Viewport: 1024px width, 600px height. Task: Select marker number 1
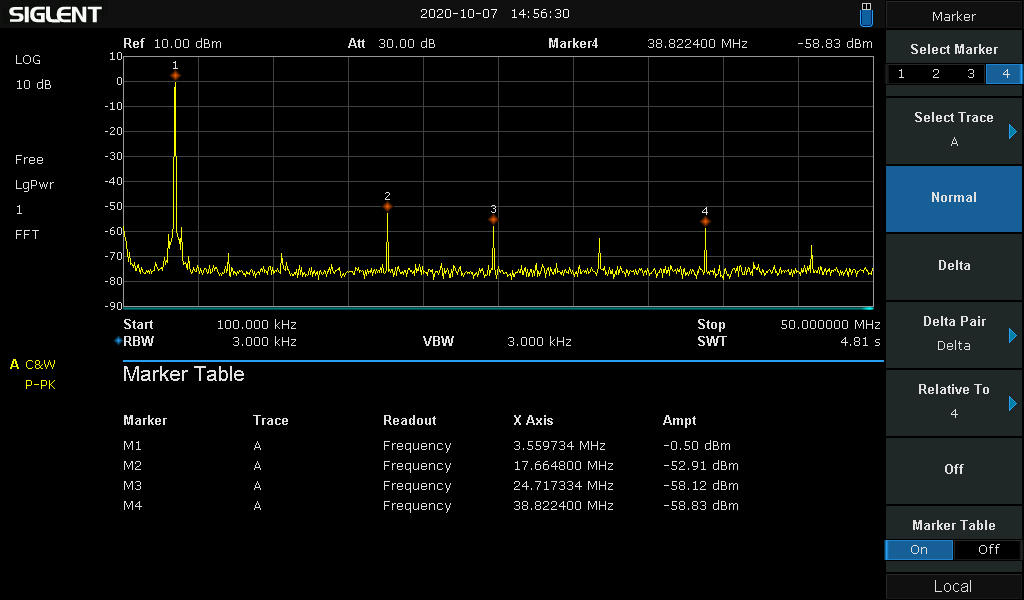pyautogui.click(x=901, y=74)
